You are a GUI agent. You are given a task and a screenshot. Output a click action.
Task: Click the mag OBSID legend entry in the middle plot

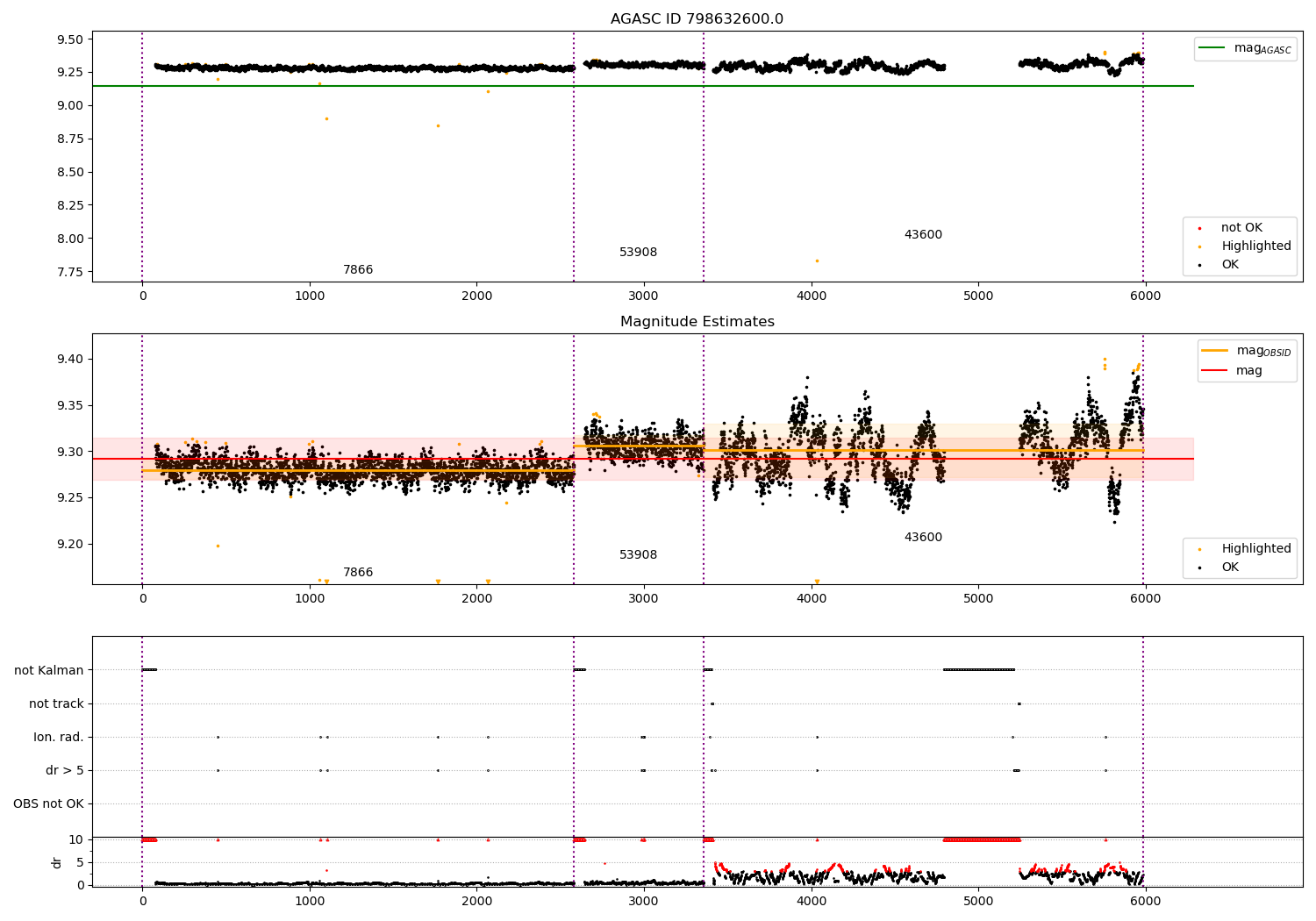pyautogui.click(x=1246, y=351)
